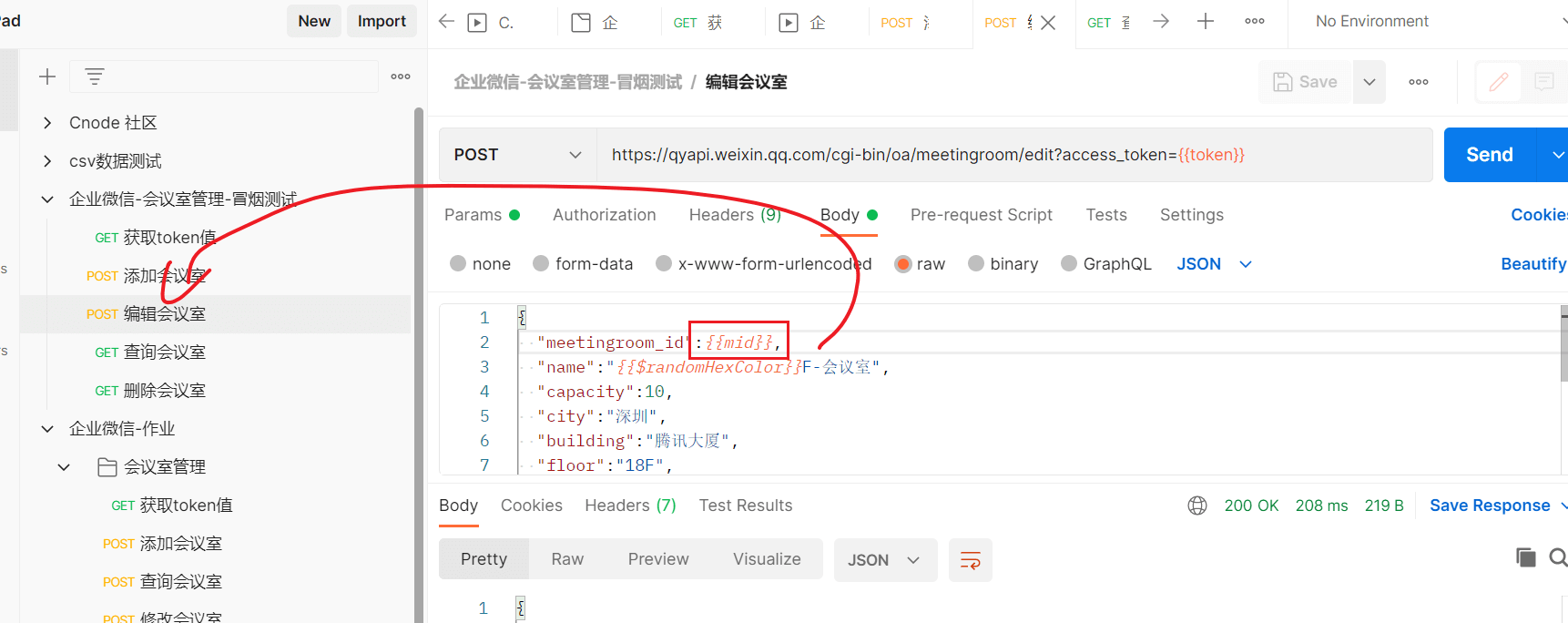Switch to the Params tab

click(482, 215)
